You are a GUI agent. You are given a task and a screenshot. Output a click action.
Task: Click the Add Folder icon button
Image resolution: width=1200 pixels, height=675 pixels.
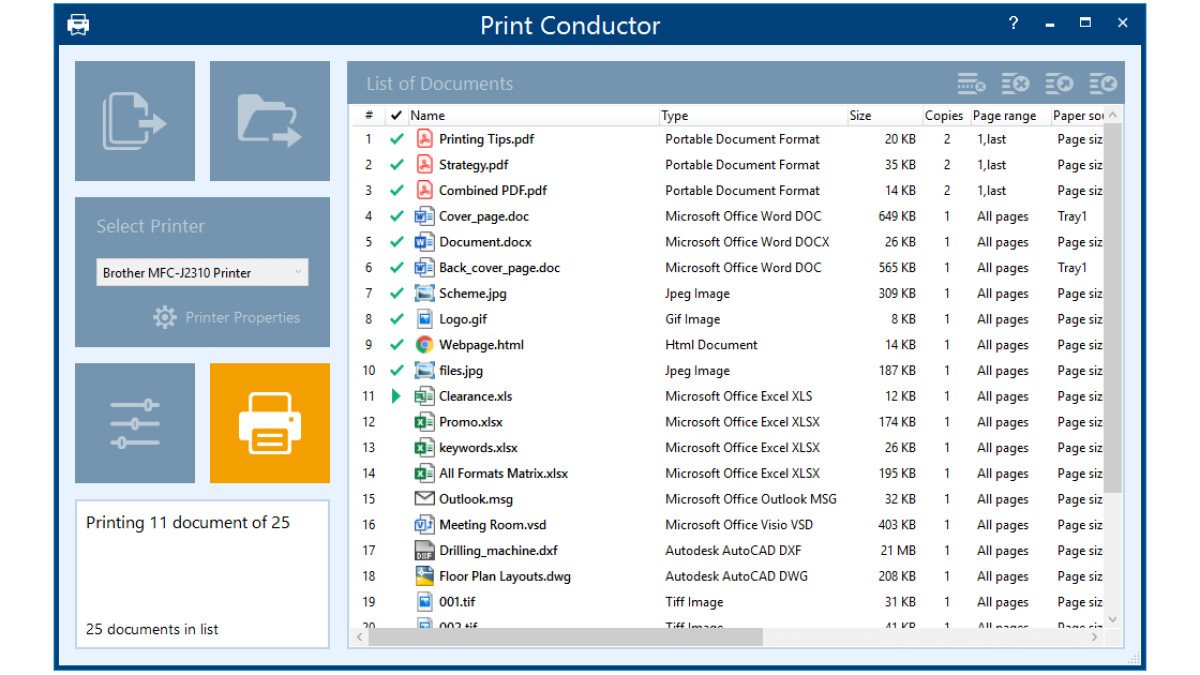tap(270, 121)
